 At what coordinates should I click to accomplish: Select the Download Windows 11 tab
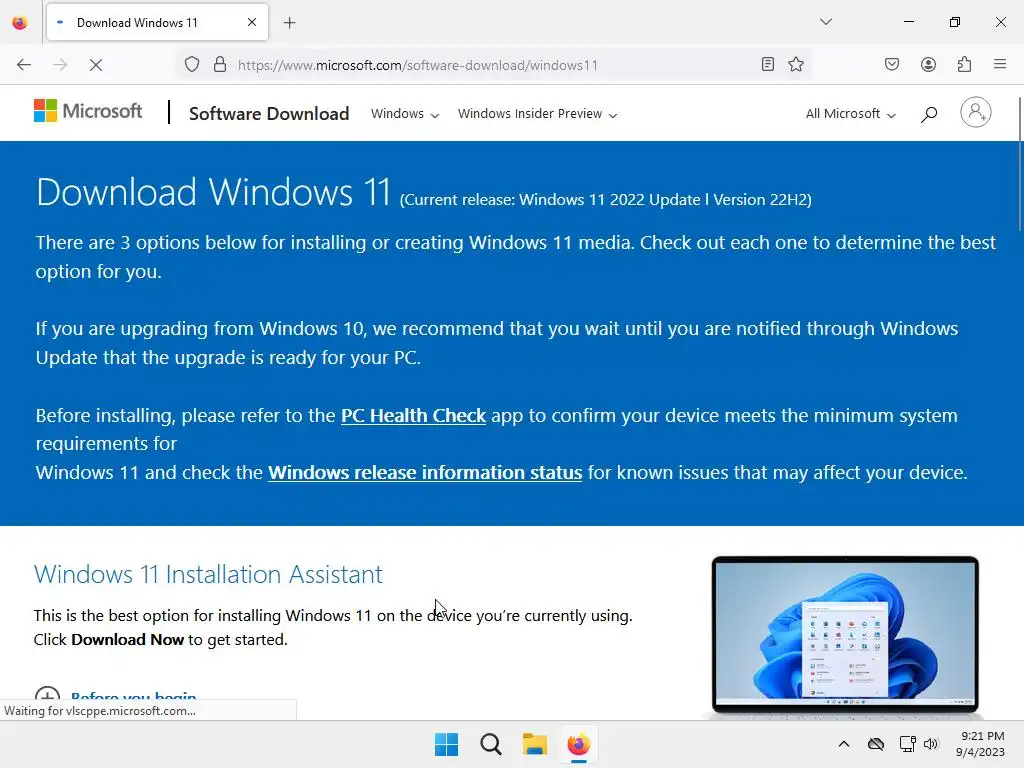[157, 23]
